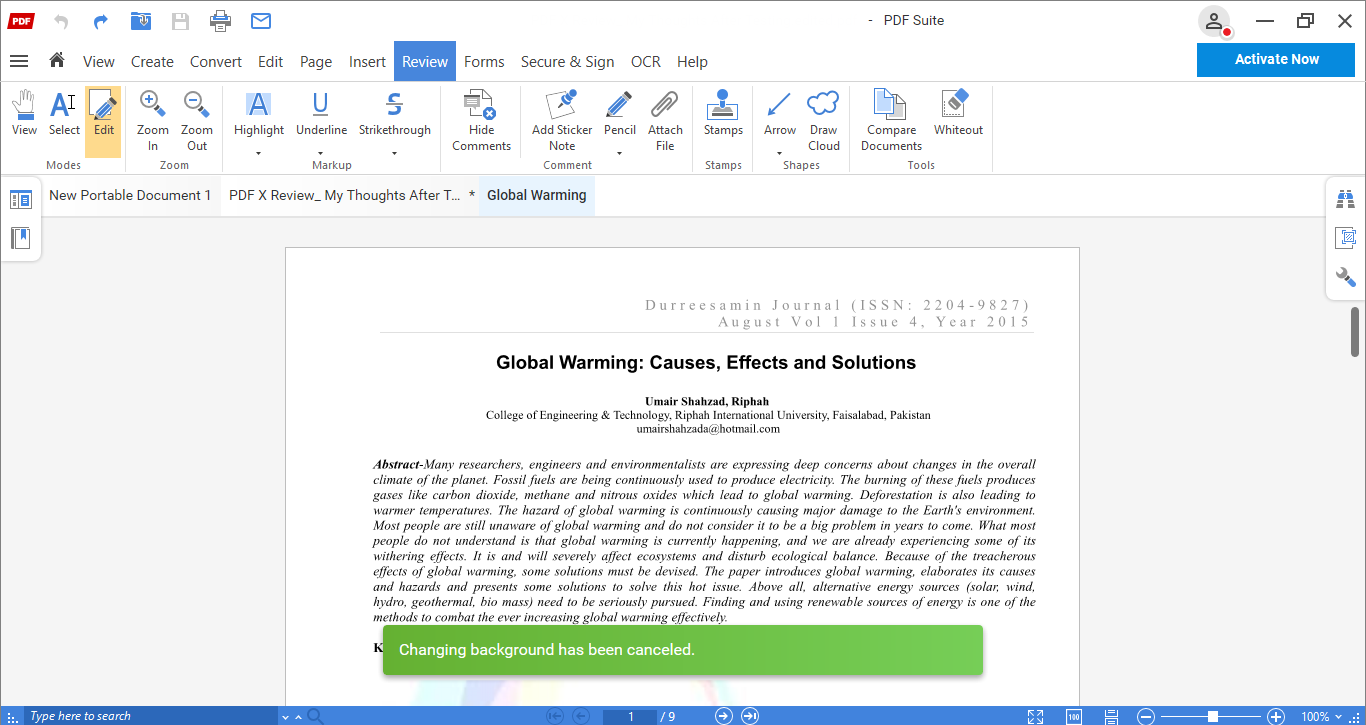Open the page thumbnails panel
This screenshot has width=1366, height=725.
coord(21,198)
